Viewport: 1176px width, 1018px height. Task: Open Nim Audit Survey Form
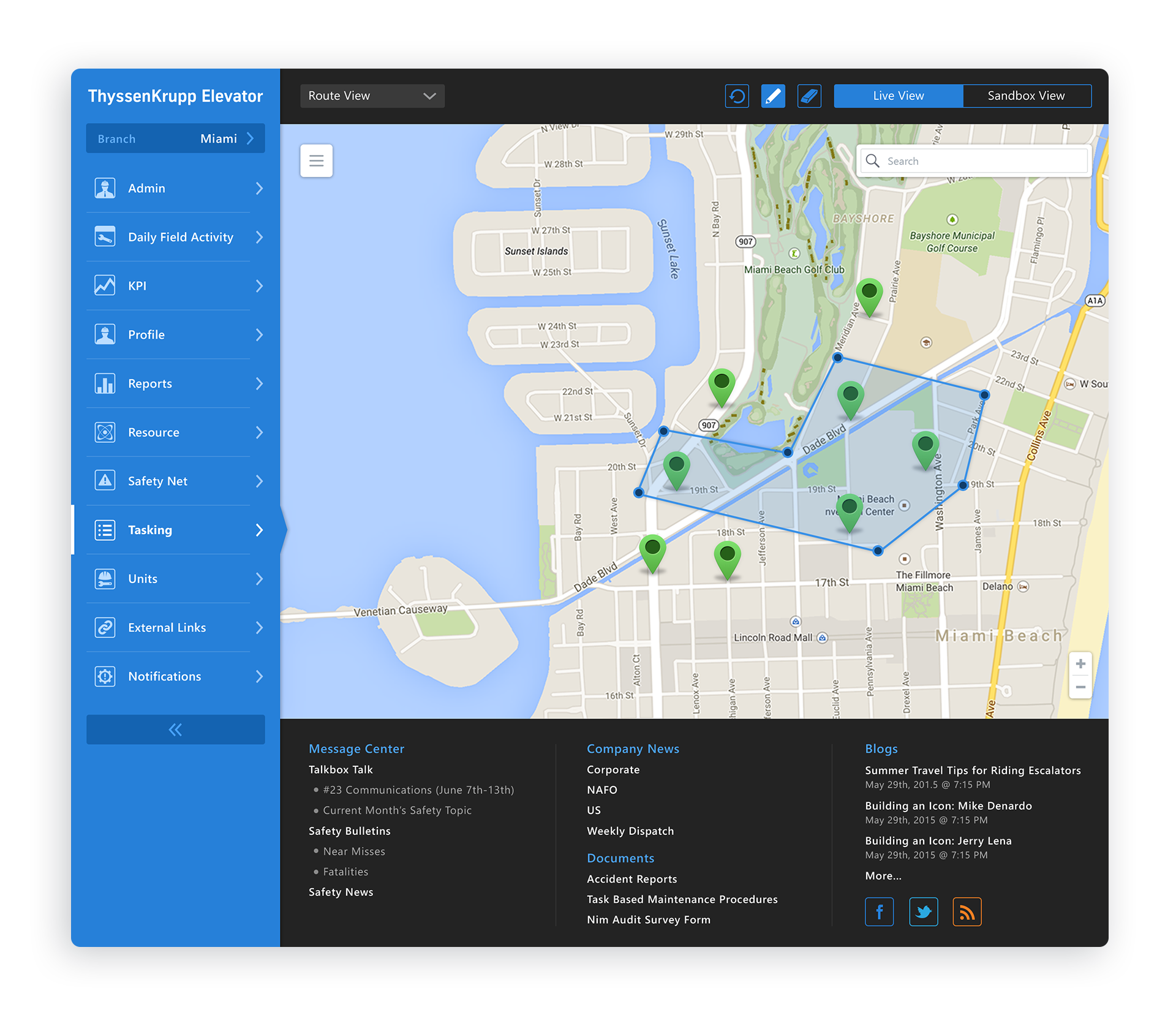[x=649, y=920]
